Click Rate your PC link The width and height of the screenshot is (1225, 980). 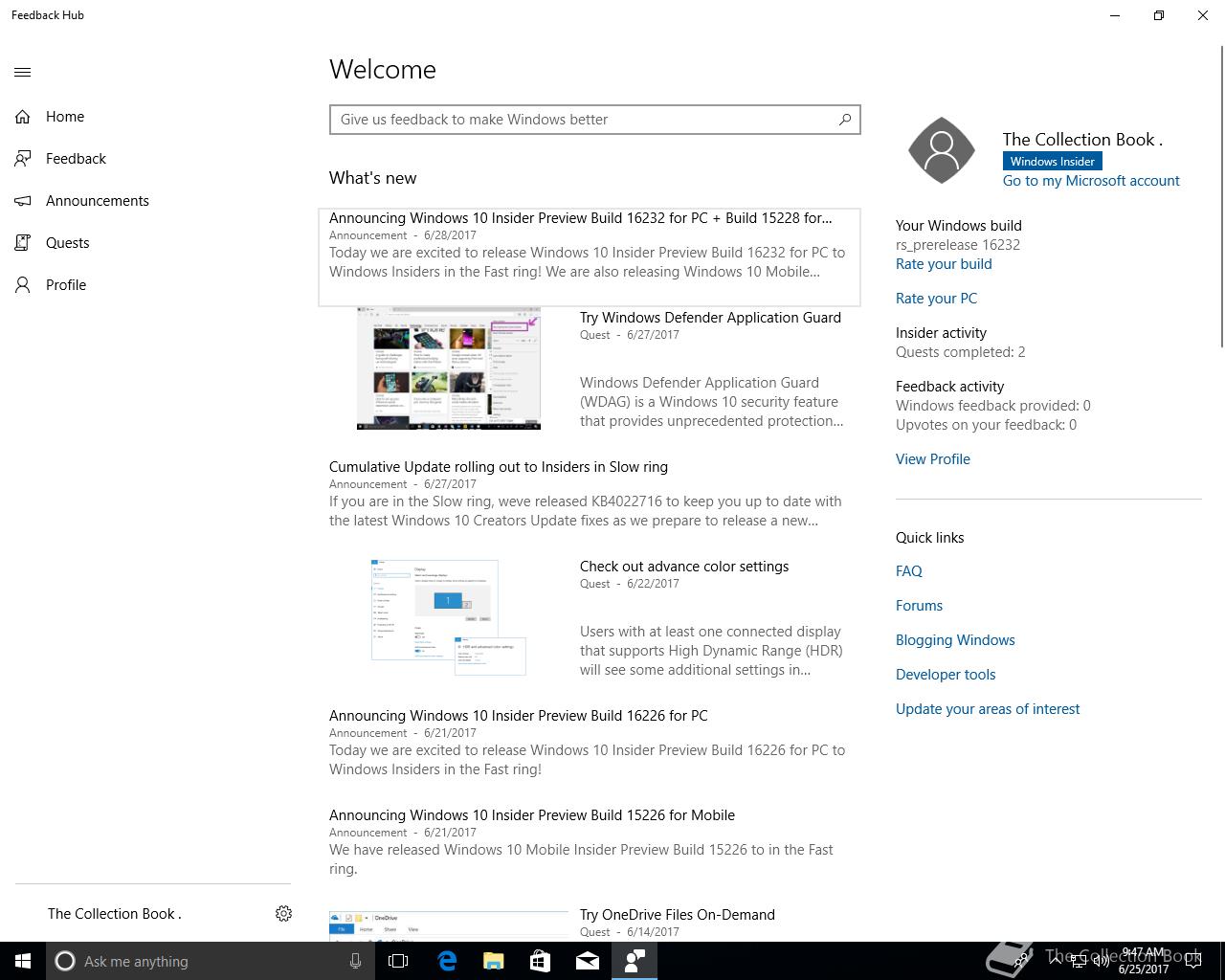pos(936,299)
